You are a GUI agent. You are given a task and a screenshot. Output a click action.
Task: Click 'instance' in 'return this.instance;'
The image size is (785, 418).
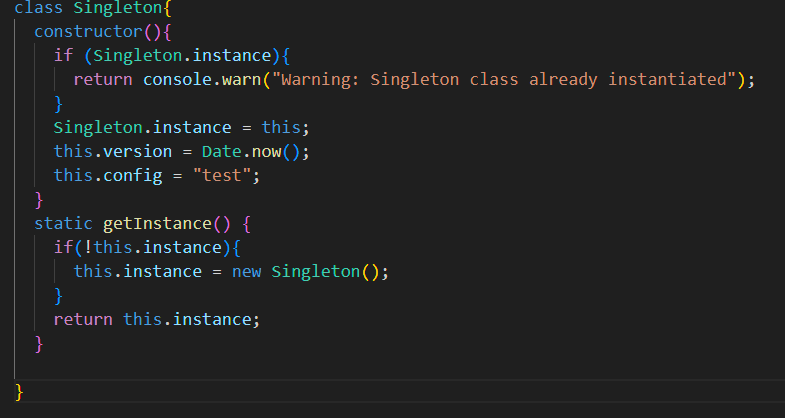tap(212, 319)
